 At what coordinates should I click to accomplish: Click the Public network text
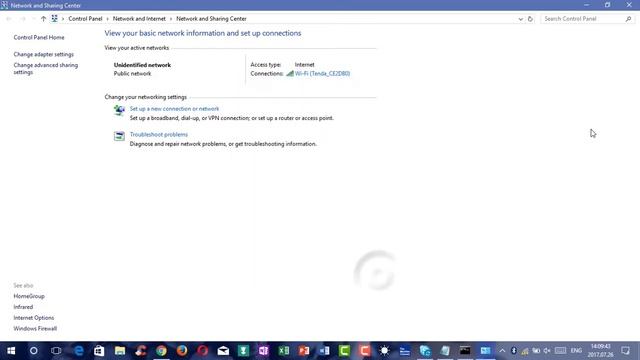(132, 73)
